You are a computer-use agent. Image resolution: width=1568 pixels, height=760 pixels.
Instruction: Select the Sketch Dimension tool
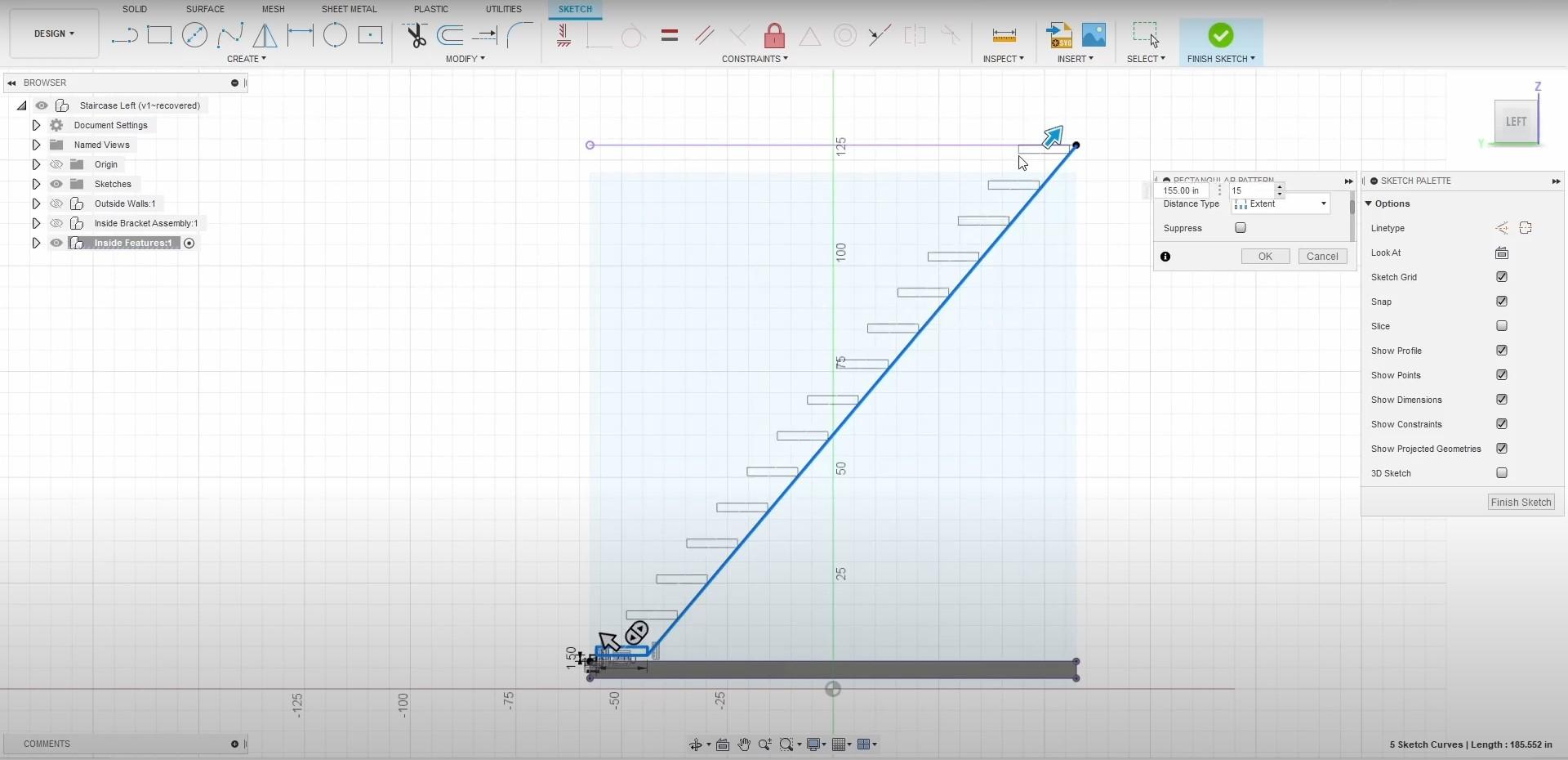(300, 35)
